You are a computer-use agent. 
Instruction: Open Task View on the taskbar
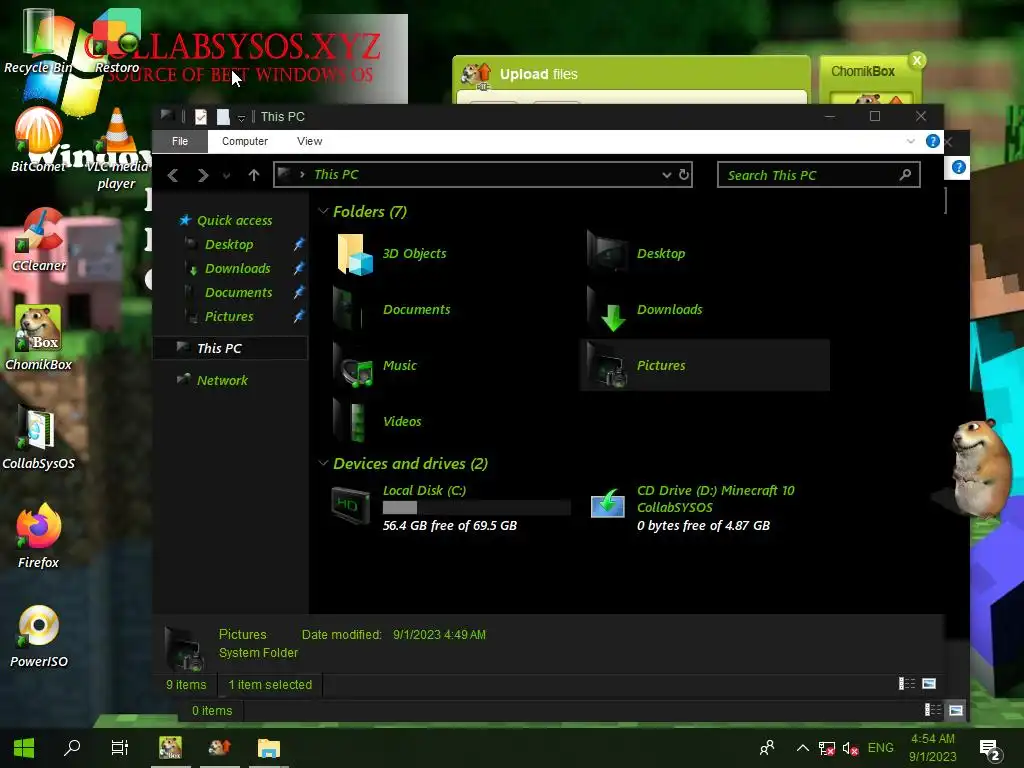pyautogui.click(x=120, y=748)
